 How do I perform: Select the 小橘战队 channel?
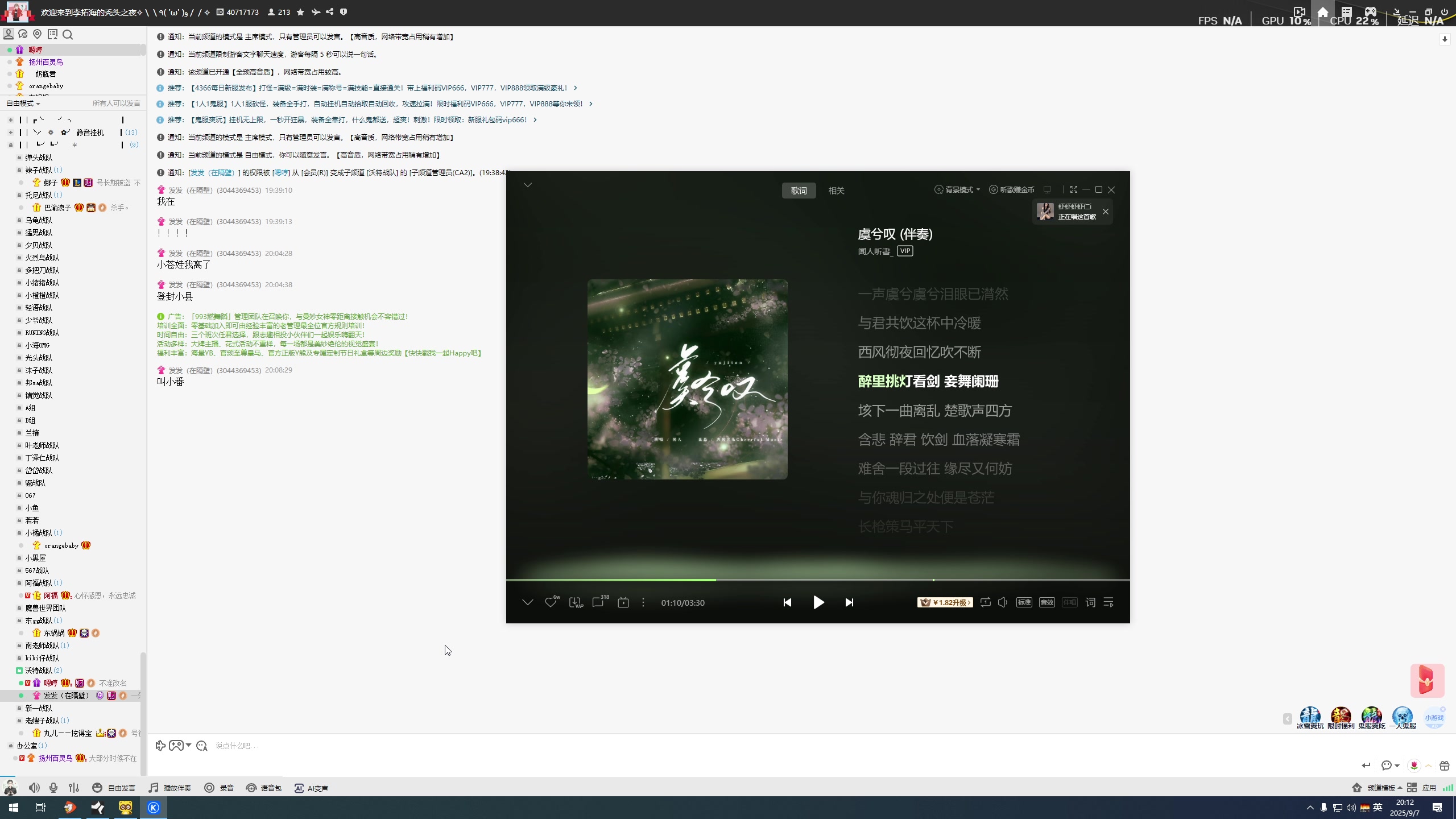[x=39, y=533]
